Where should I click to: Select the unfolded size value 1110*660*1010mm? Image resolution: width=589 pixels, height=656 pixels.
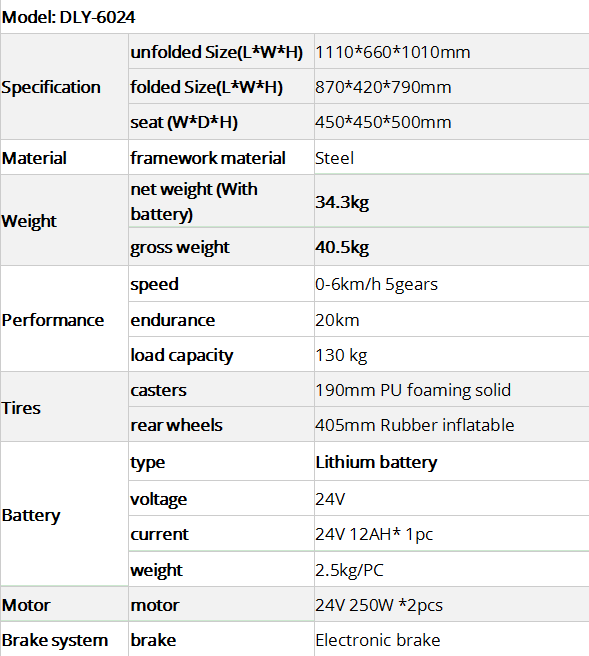point(392,52)
